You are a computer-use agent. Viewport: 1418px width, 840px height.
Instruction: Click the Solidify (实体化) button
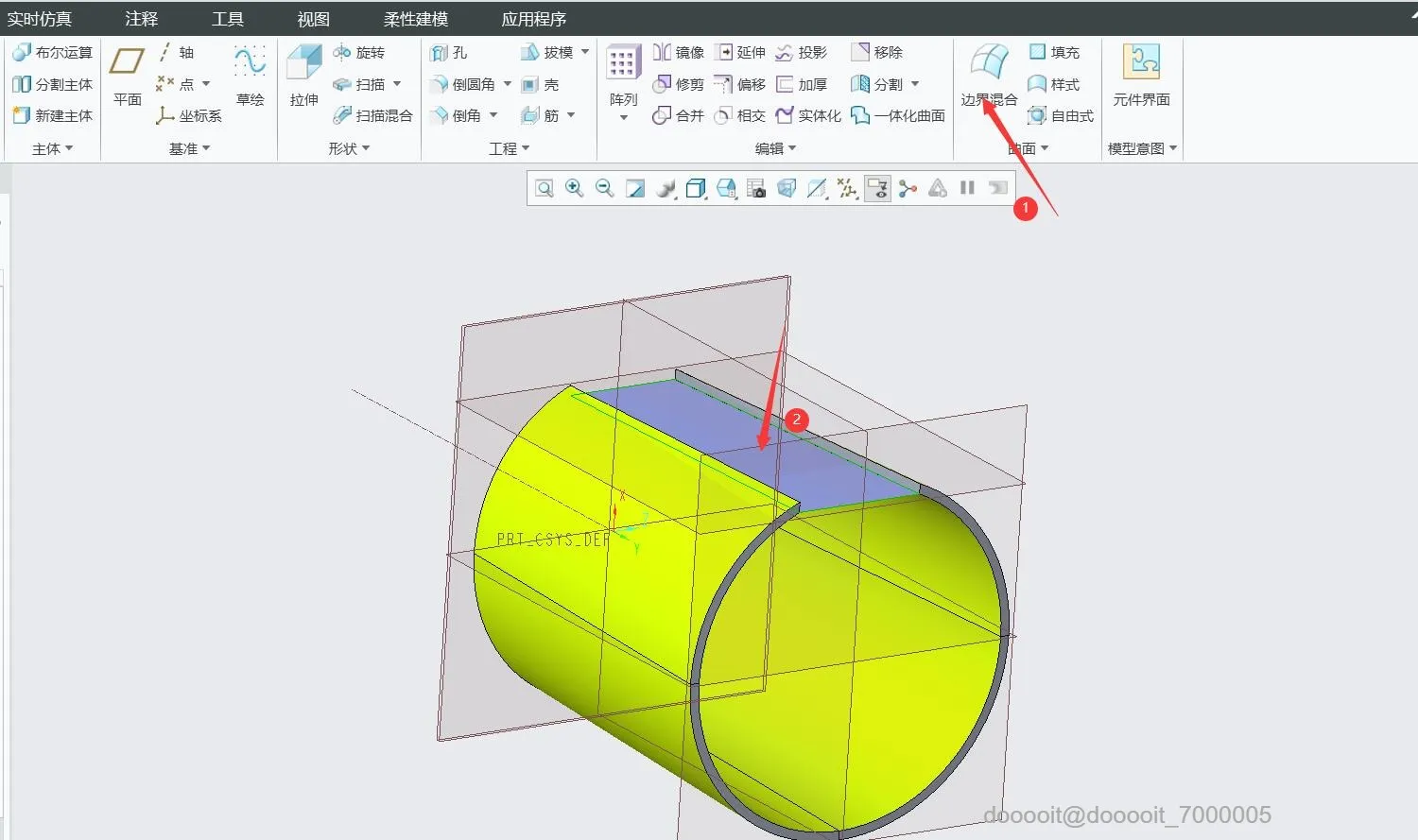pos(808,115)
